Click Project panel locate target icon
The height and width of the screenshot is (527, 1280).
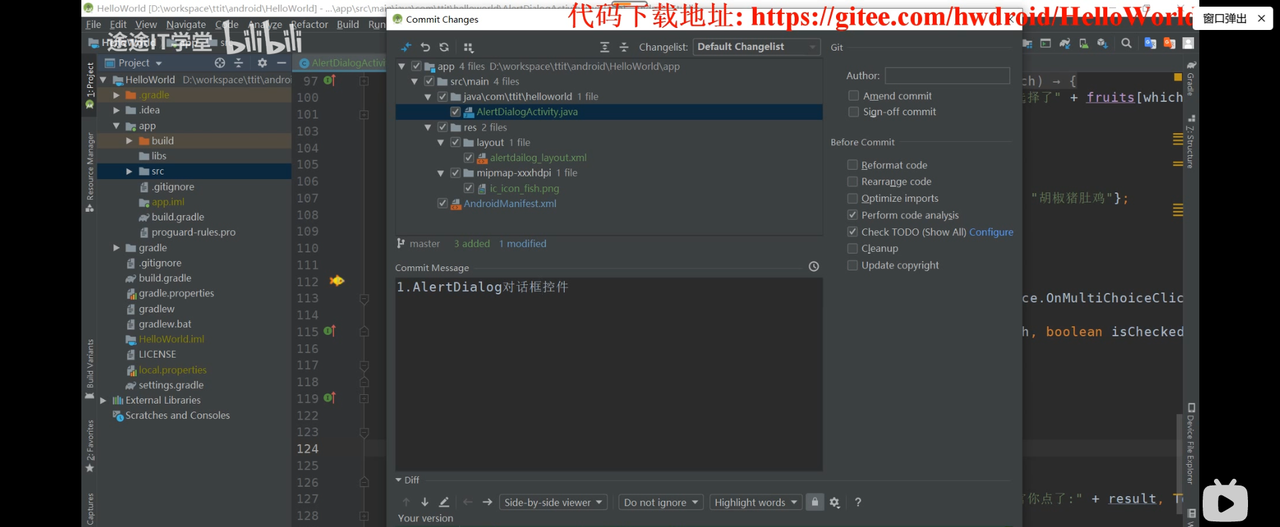(220, 63)
